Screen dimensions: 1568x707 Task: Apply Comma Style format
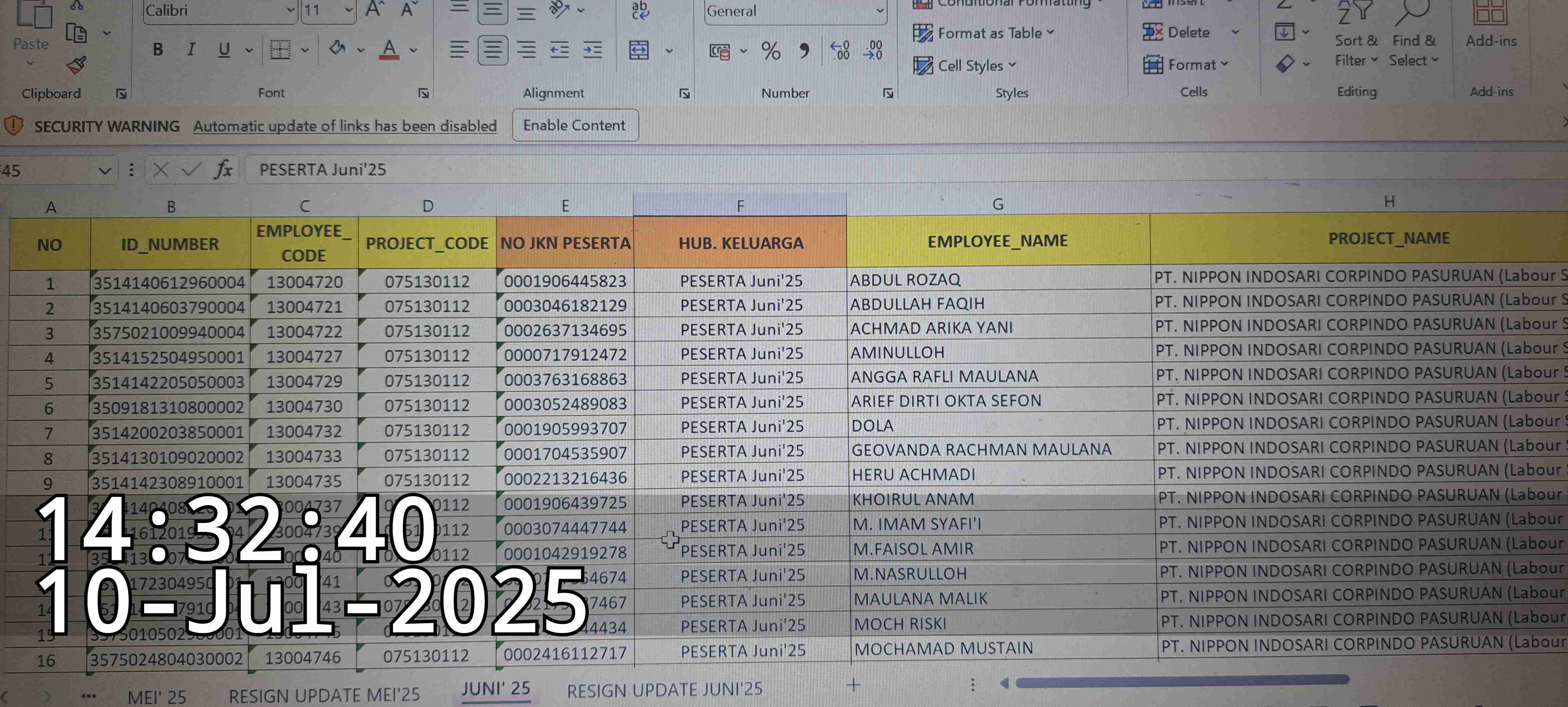pyautogui.click(x=805, y=51)
